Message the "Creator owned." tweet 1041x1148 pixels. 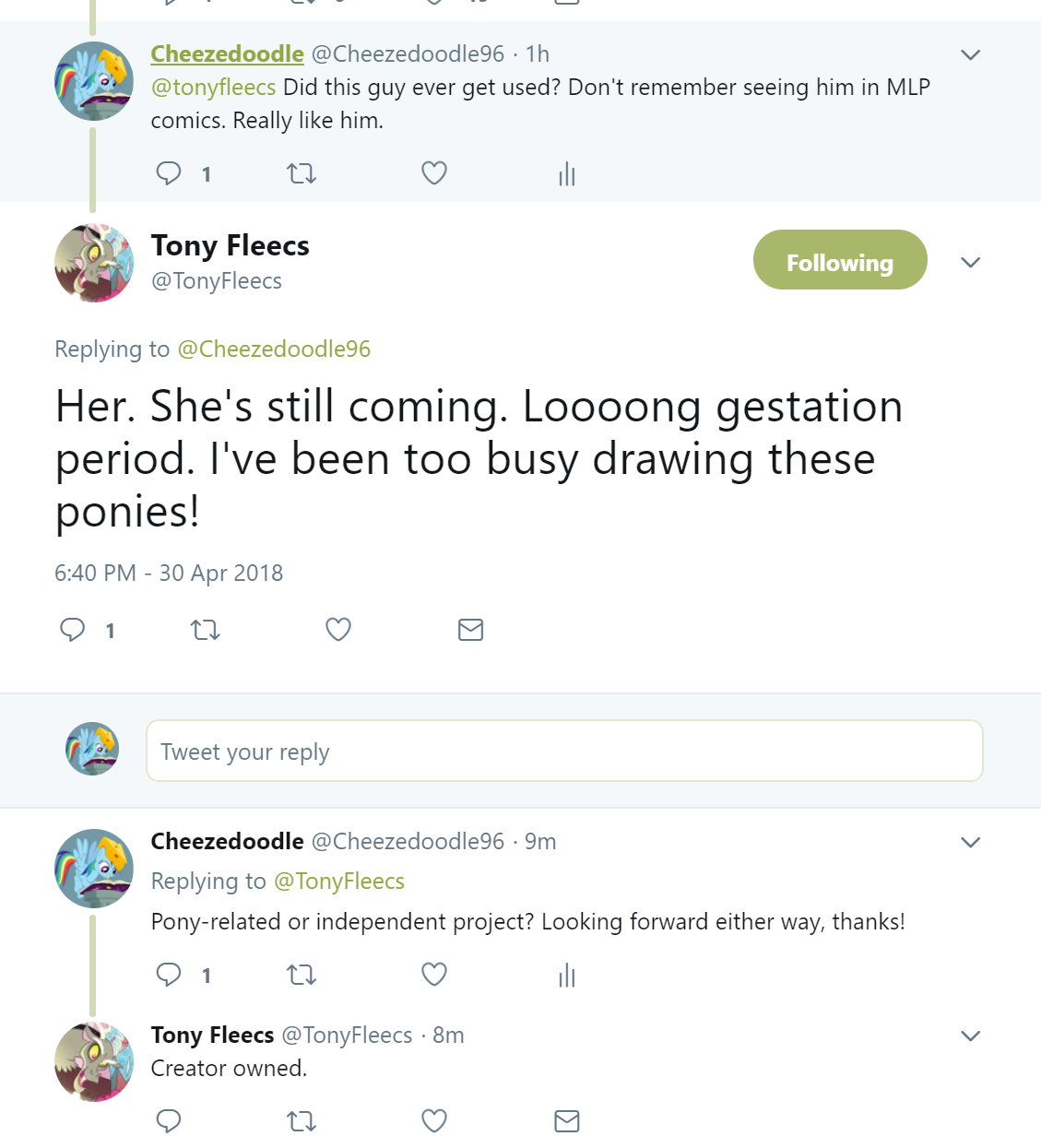(567, 1121)
